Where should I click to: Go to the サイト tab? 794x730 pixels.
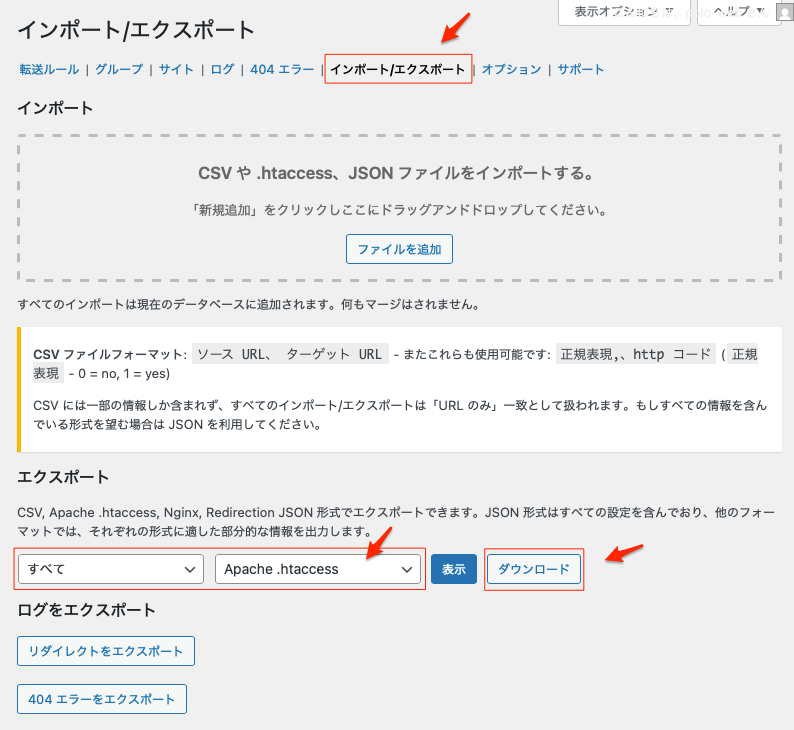[176, 70]
